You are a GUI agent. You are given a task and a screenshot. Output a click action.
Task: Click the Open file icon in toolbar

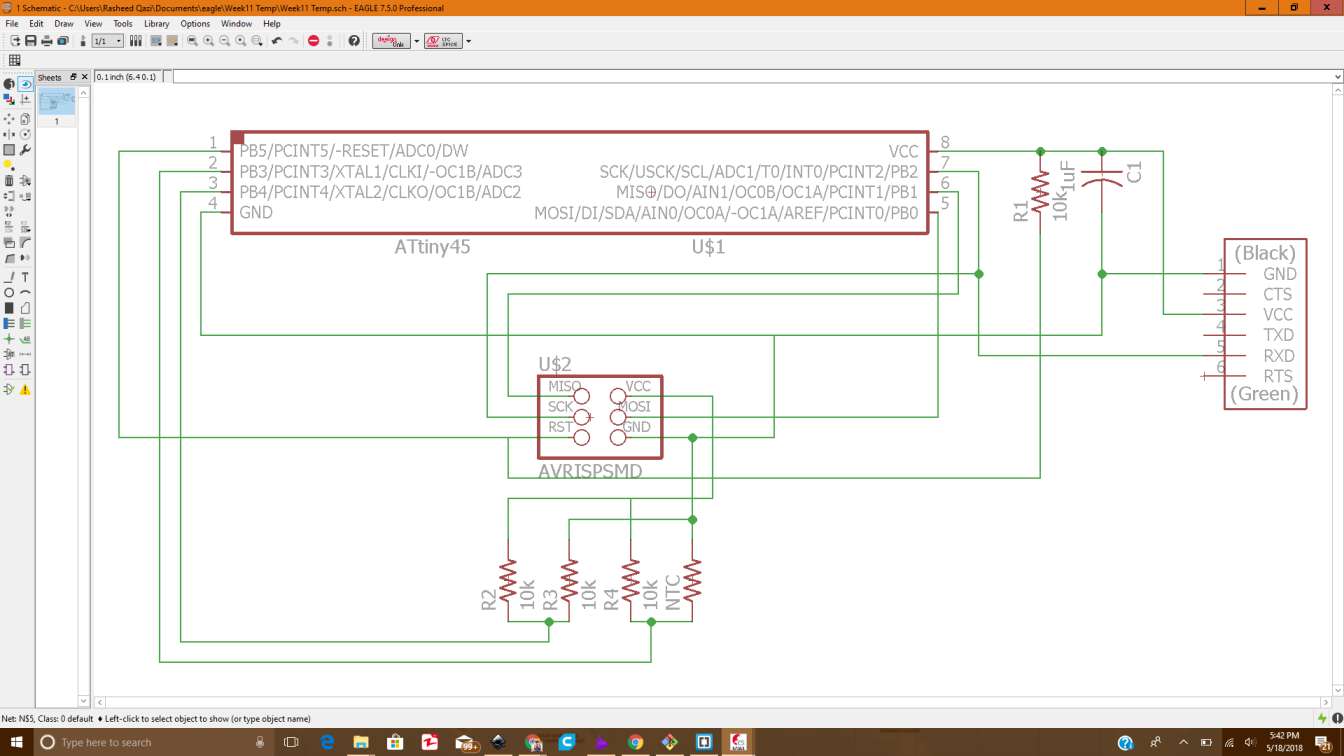15,41
